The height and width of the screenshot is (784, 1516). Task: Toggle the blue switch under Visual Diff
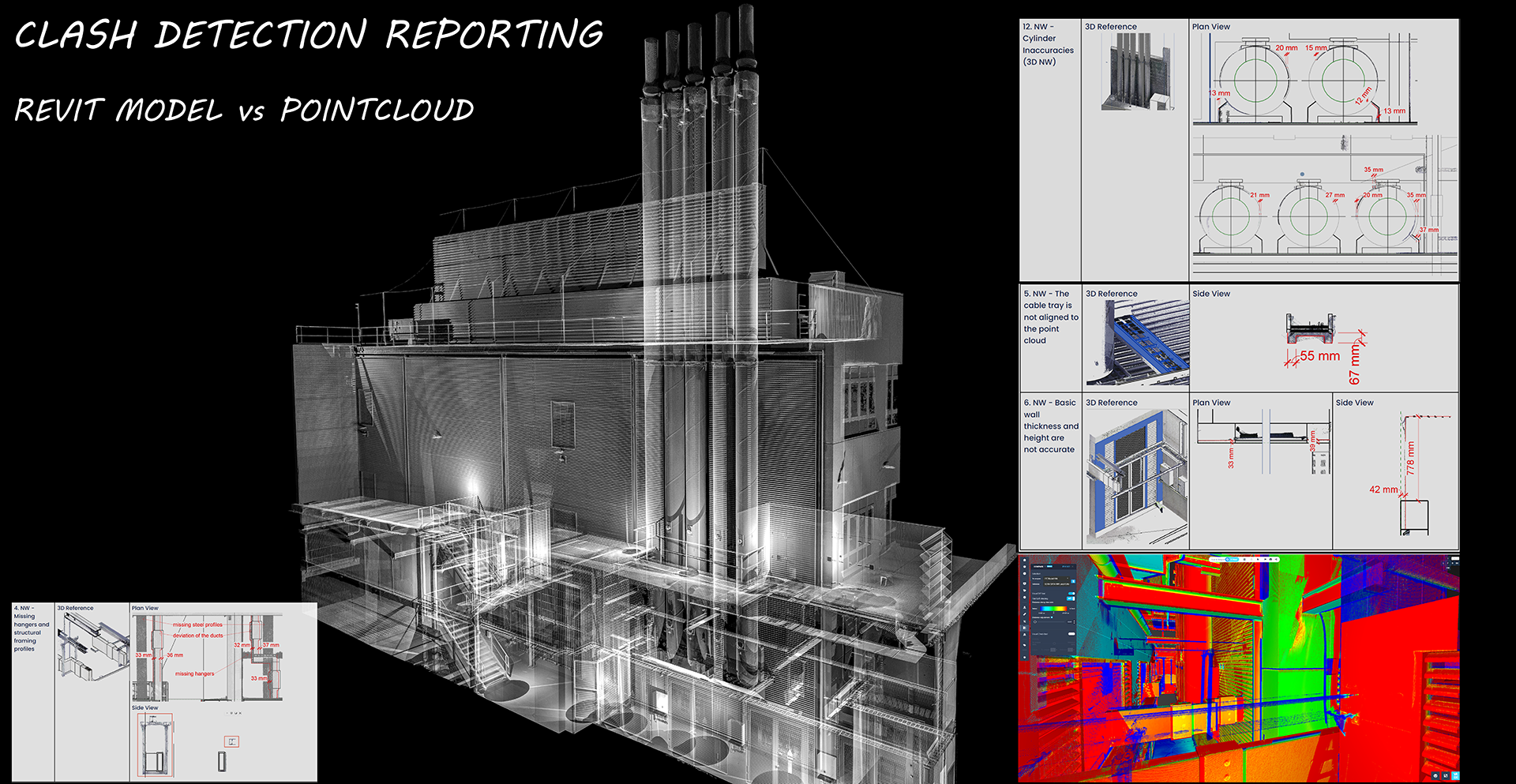click(x=1071, y=598)
